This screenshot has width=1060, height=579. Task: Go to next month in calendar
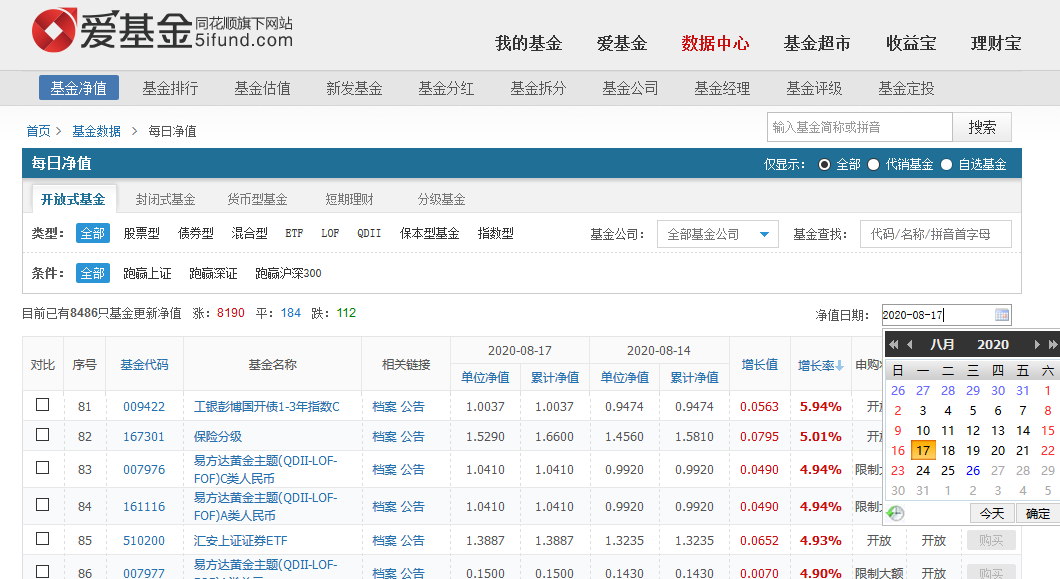pos(1038,344)
